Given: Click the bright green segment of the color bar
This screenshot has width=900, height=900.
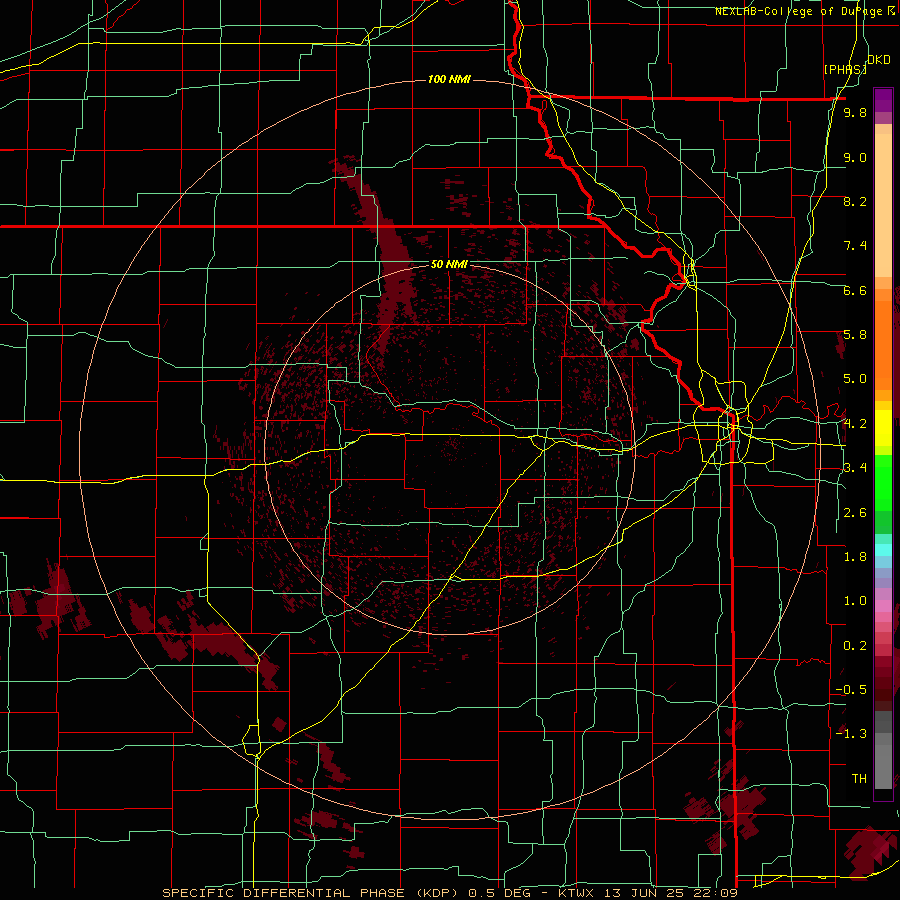Looking at the screenshot, I should click(883, 483).
